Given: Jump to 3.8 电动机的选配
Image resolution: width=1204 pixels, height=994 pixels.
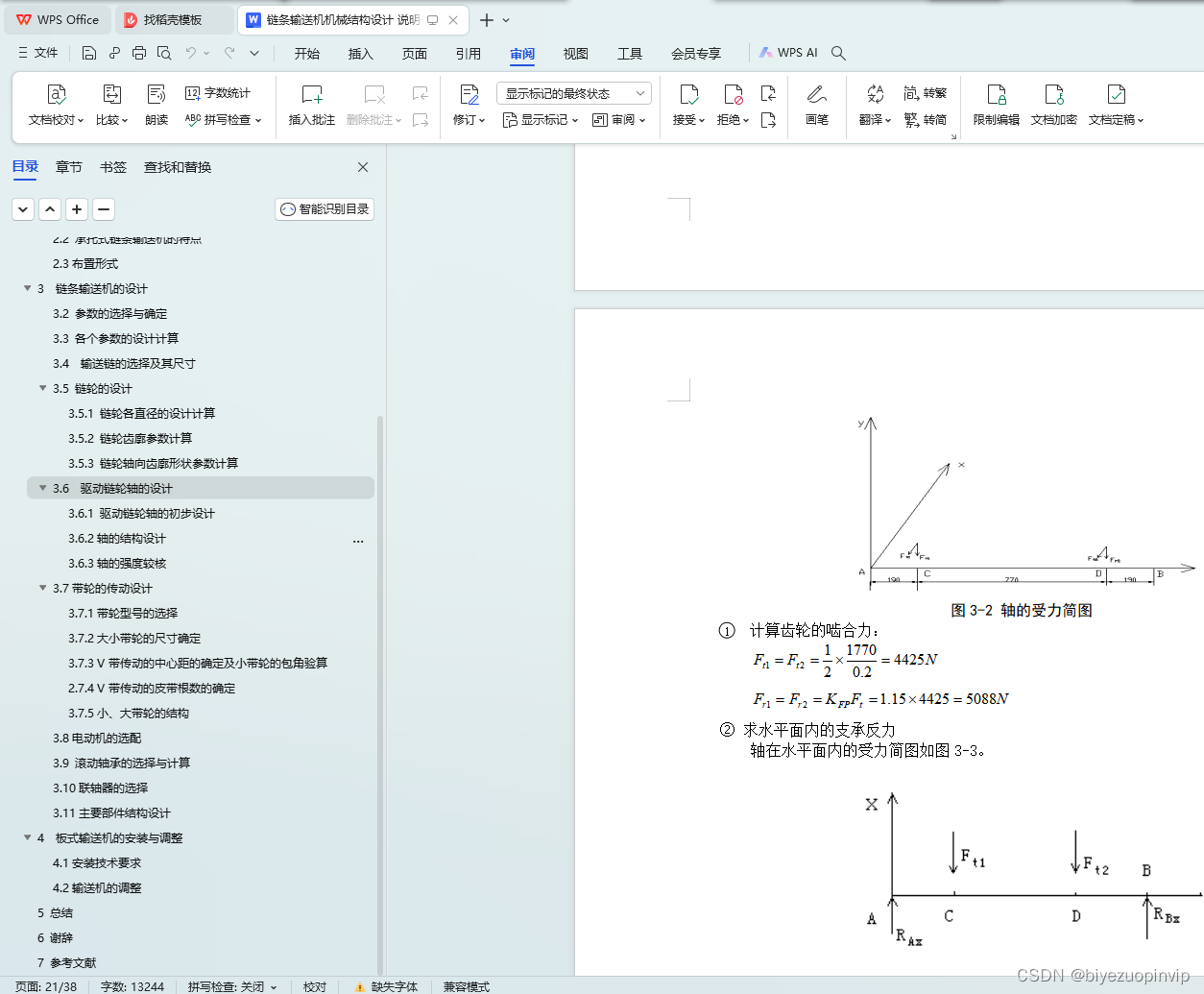Looking at the screenshot, I should coord(97,738).
